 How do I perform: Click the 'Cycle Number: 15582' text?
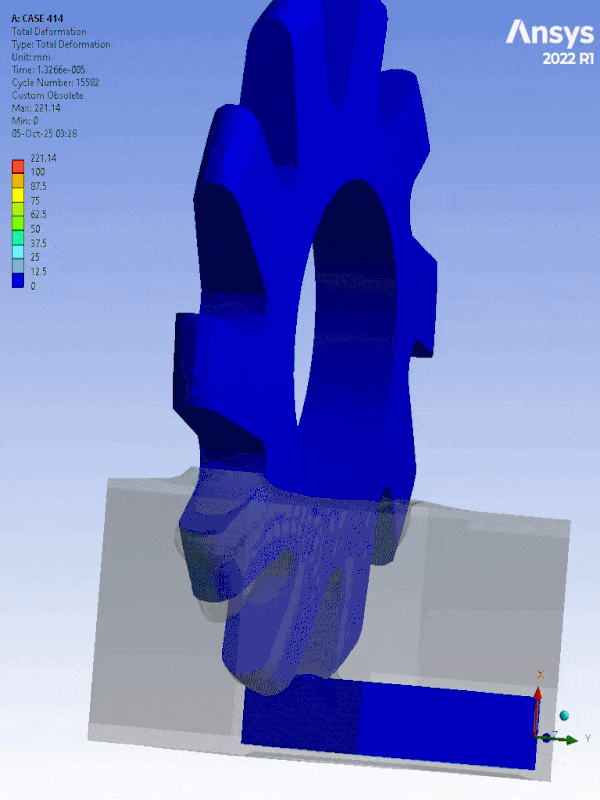tap(54, 83)
